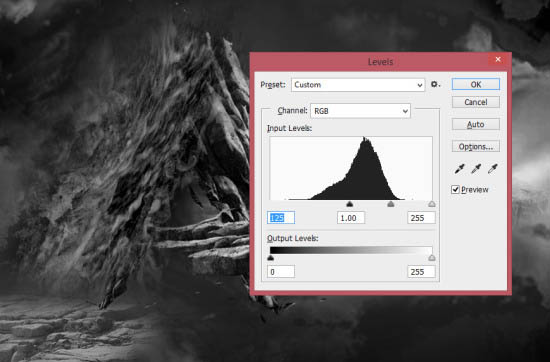Close the Levels dialog window
This screenshot has width=550, height=362.
pos(498,59)
